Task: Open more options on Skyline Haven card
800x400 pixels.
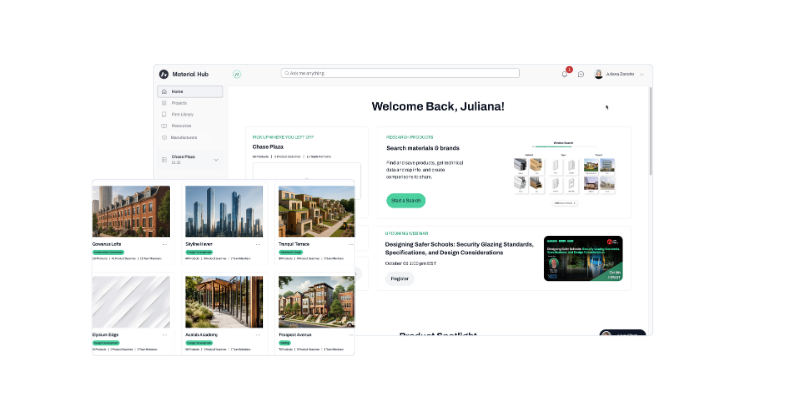Action: point(258,244)
